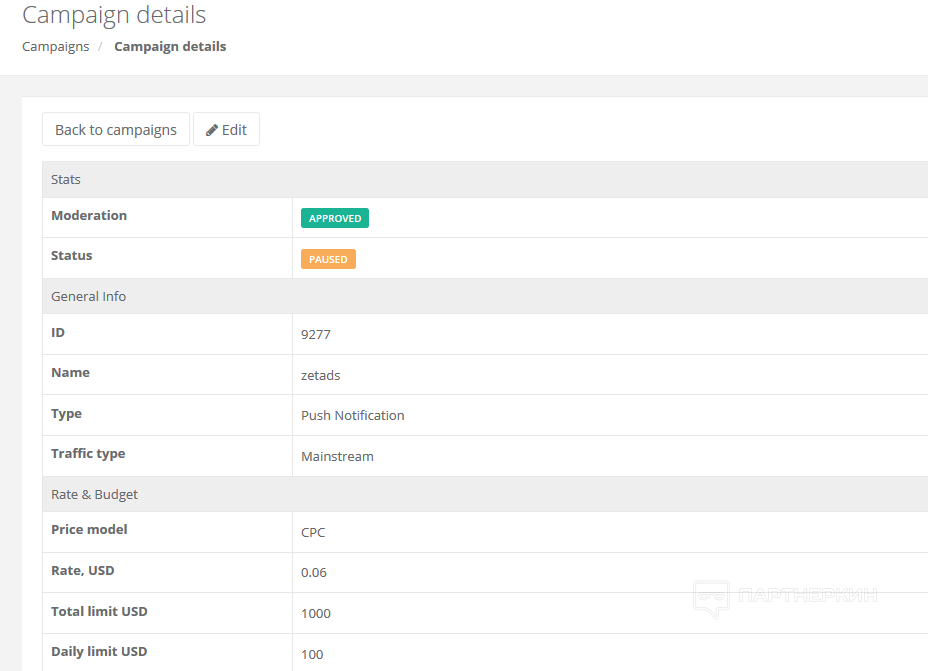This screenshot has height=671, width=928.
Task: Go back via Back to campaigns button
Action: (x=116, y=130)
